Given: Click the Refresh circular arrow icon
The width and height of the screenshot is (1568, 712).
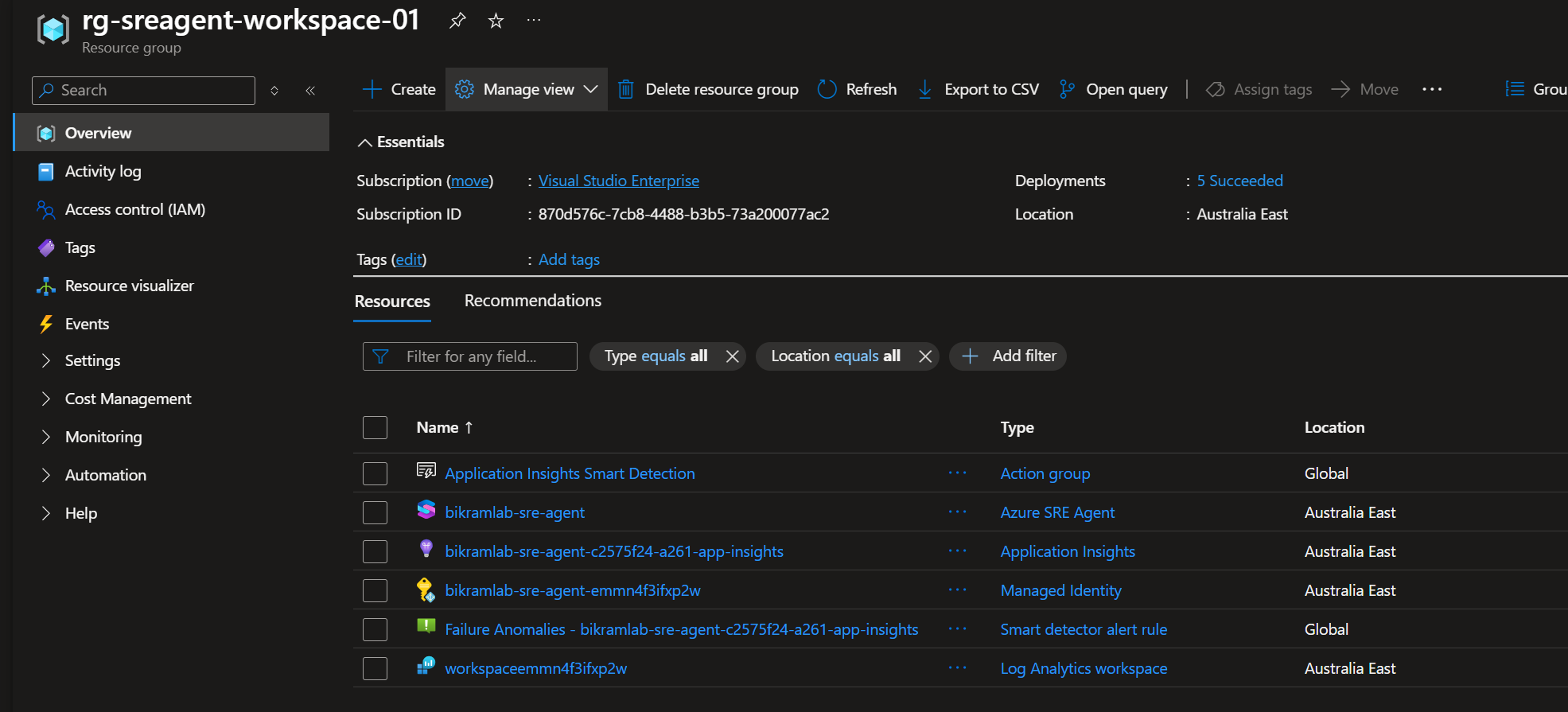Looking at the screenshot, I should pyautogui.click(x=827, y=89).
